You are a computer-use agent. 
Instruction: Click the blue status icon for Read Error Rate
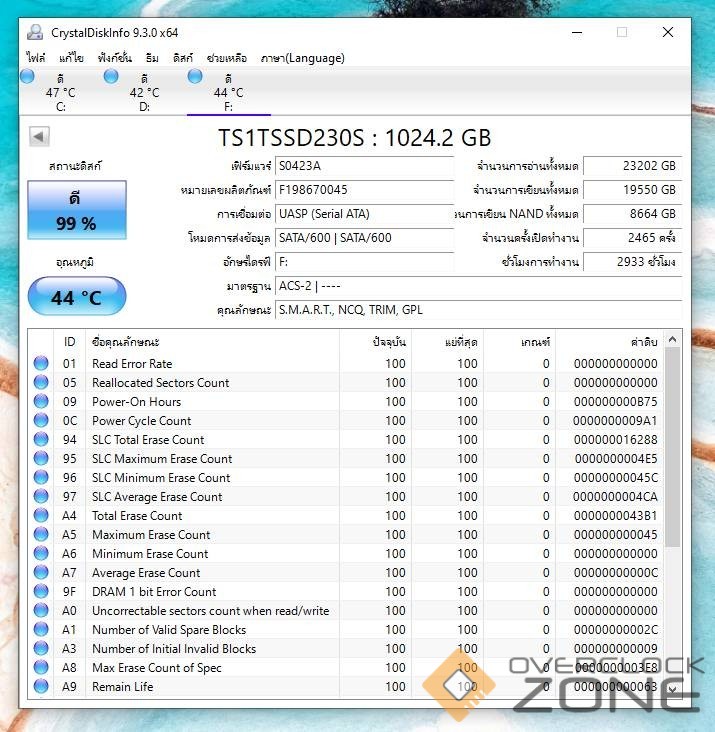pyautogui.click(x=41, y=363)
